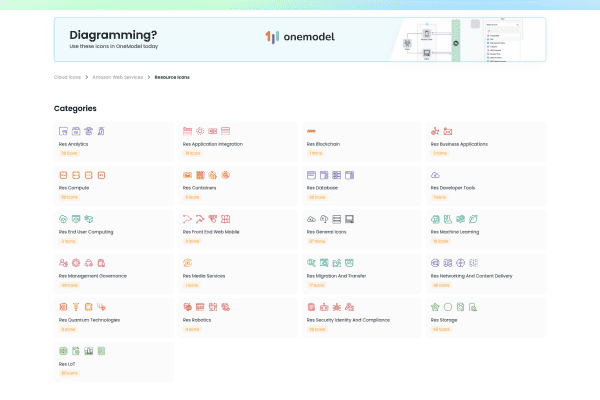Click the bug icon in Res Security Identity

(x=337, y=307)
